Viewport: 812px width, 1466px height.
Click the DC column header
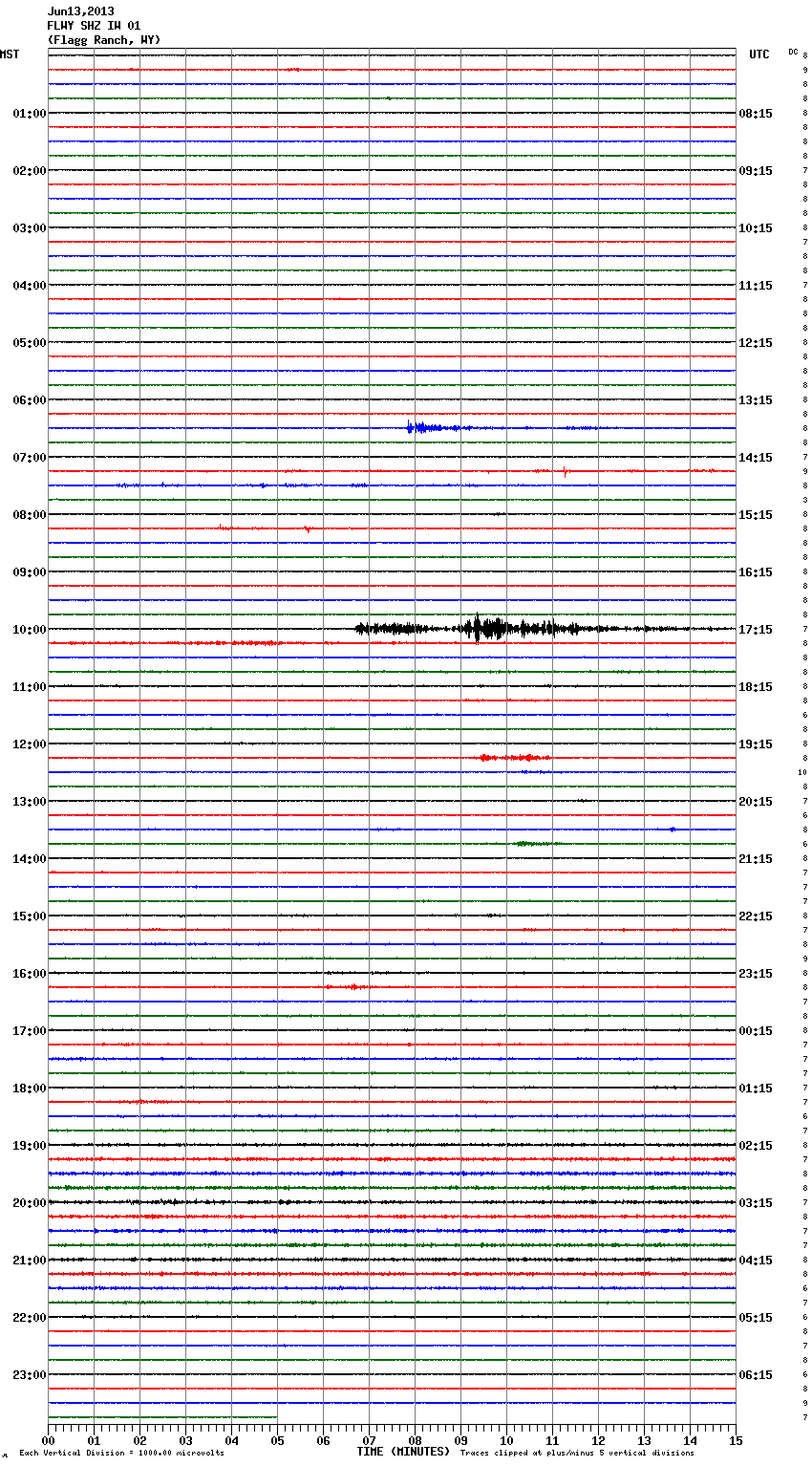tap(794, 52)
